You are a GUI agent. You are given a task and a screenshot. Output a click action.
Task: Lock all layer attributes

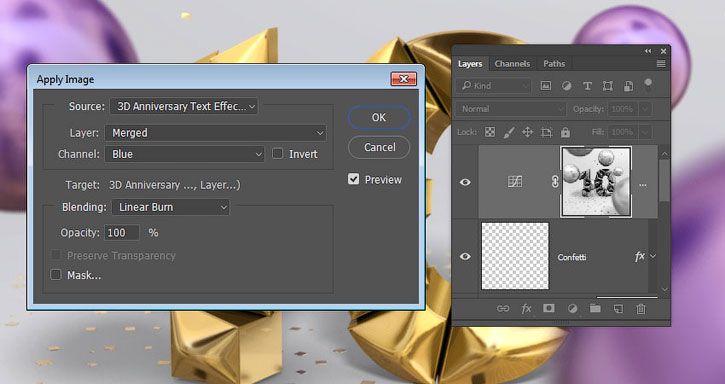[x=565, y=133]
